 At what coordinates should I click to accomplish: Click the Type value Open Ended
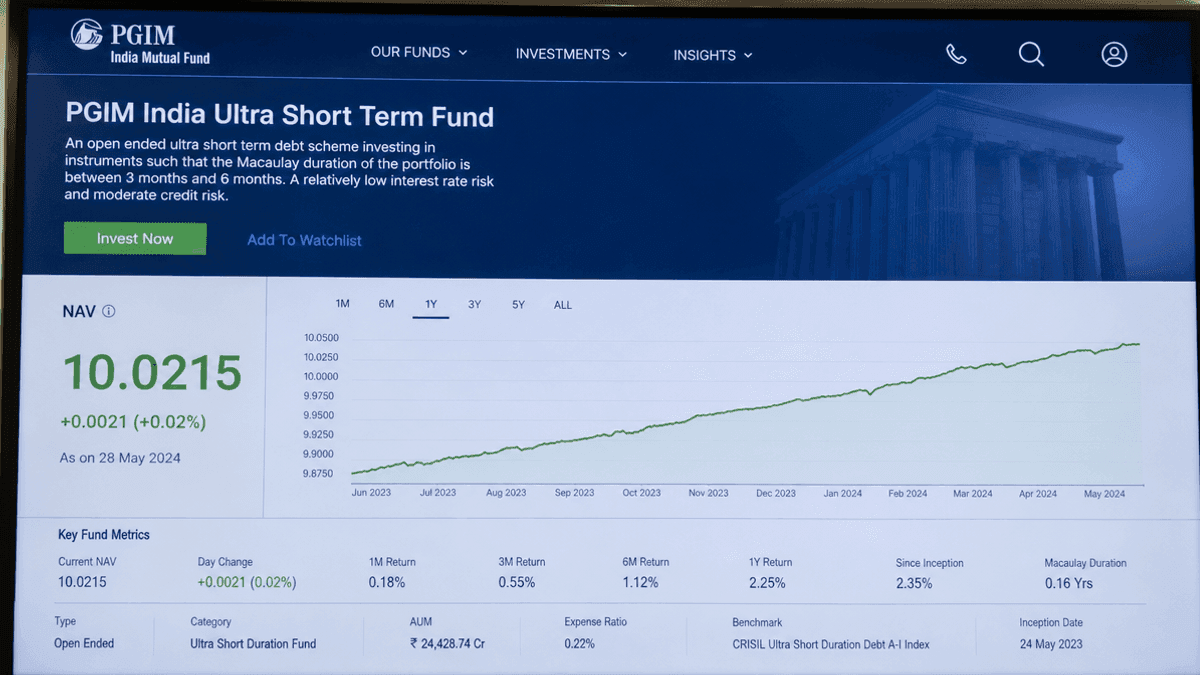tap(84, 643)
